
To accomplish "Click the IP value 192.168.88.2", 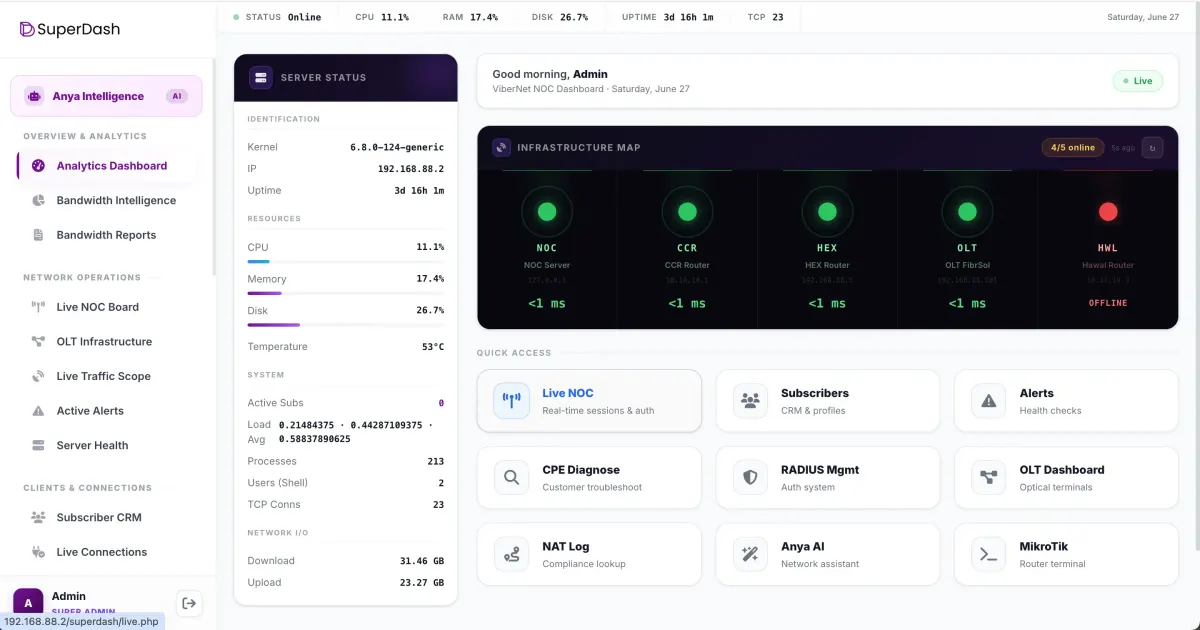I will (411, 169).
